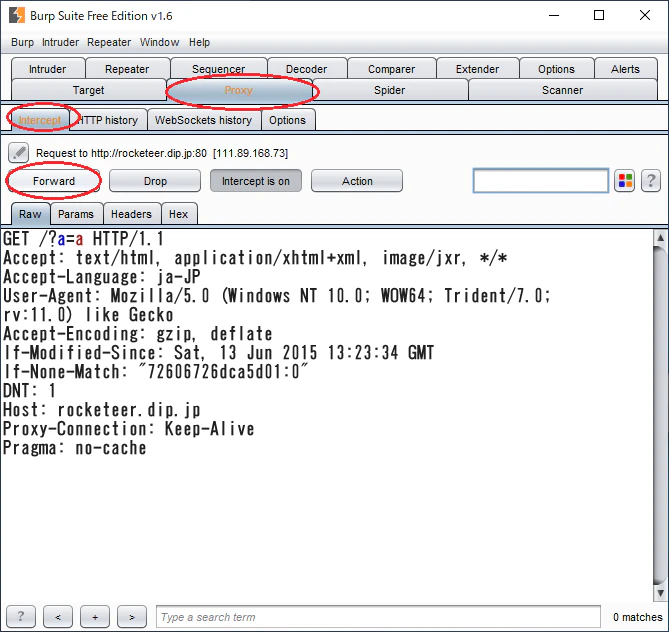Open the top-level Options tab
The image size is (669, 632).
tap(556, 69)
